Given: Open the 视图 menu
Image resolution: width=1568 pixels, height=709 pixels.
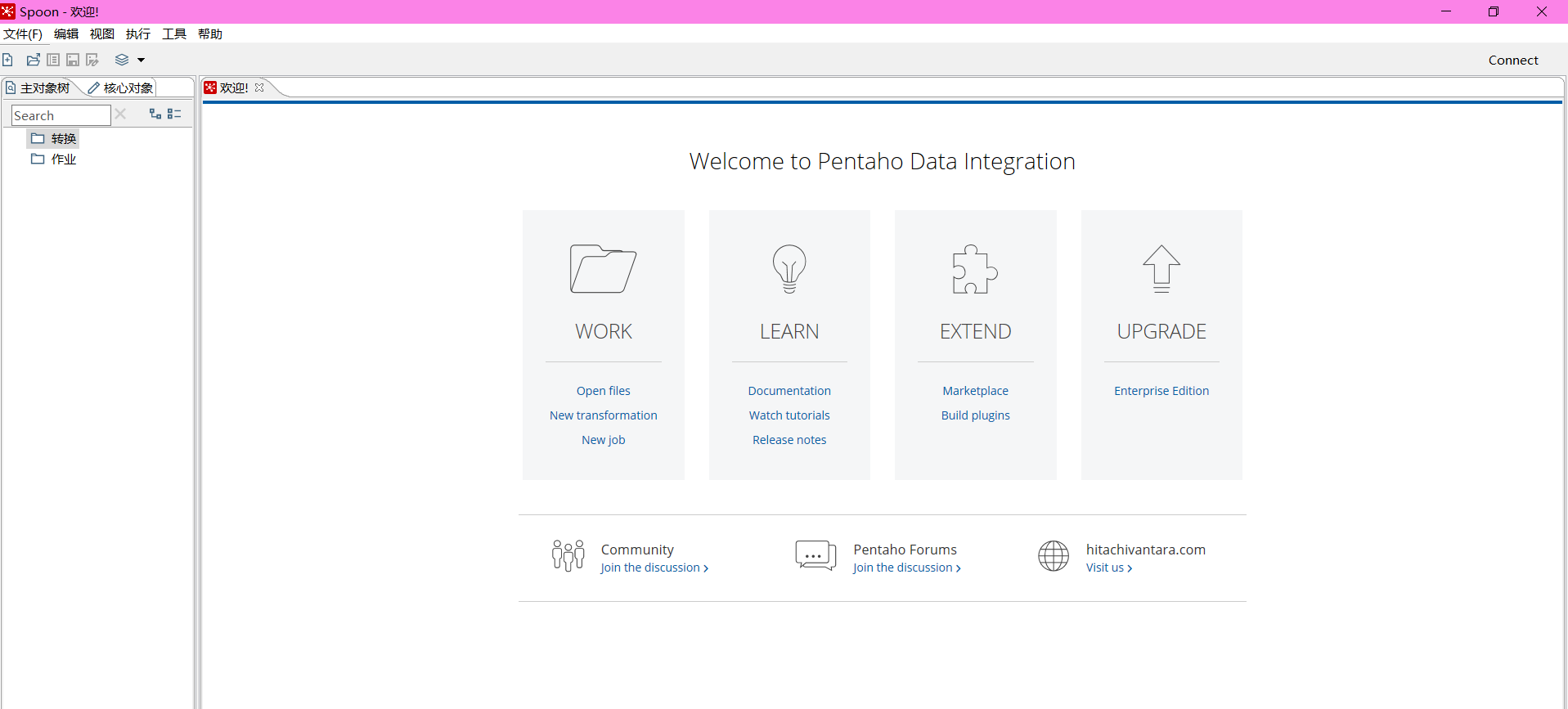Looking at the screenshot, I should pyautogui.click(x=102, y=34).
